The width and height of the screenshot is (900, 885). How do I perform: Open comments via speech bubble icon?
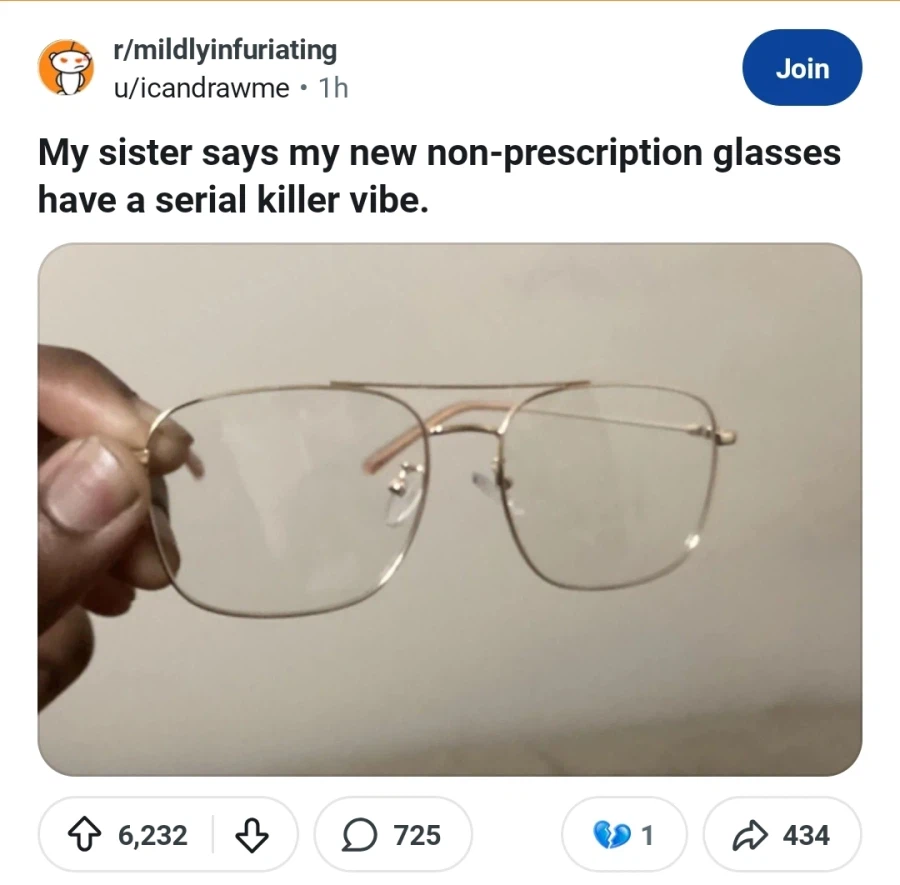360,835
